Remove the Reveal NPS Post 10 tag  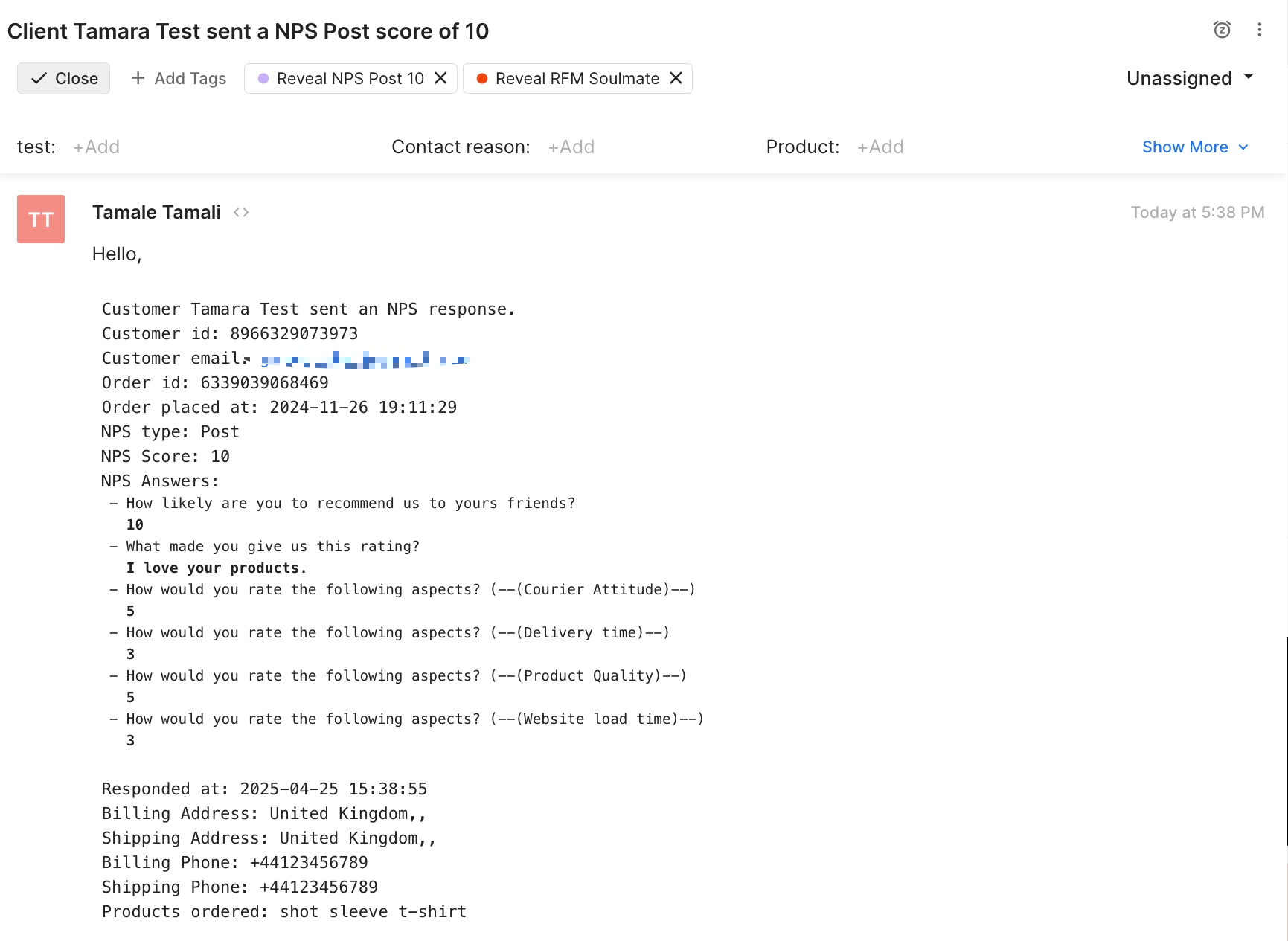pos(440,78)
